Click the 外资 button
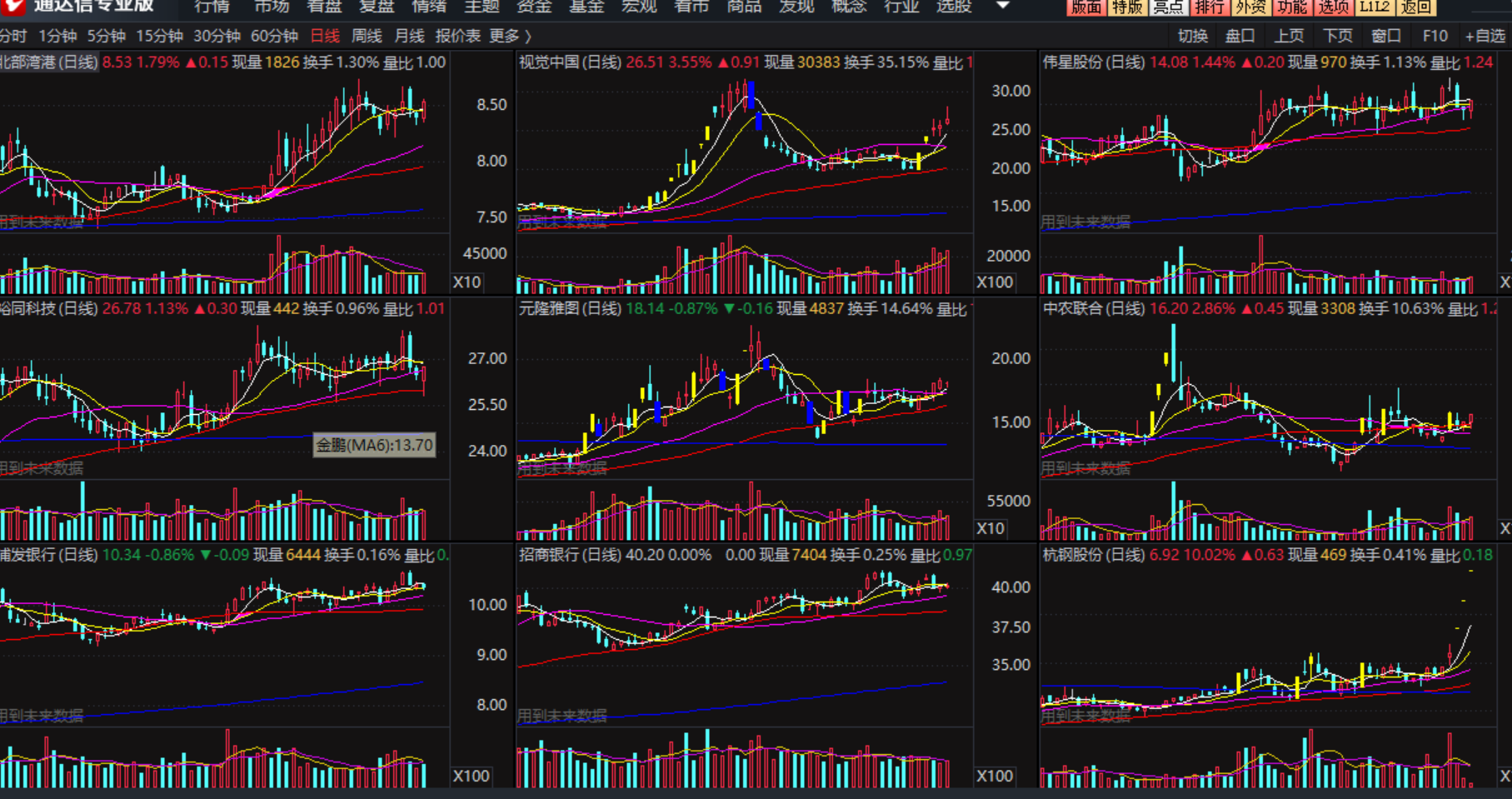 (1250, 7)
